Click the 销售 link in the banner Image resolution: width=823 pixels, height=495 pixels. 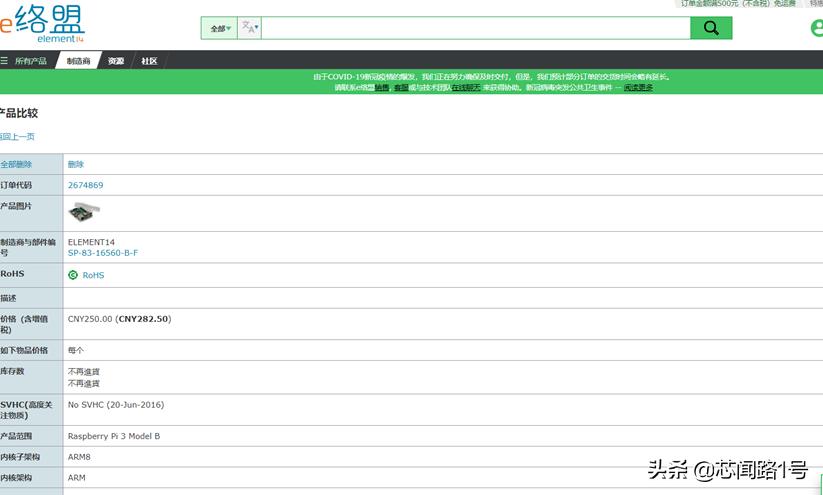[x=382, y=87]
